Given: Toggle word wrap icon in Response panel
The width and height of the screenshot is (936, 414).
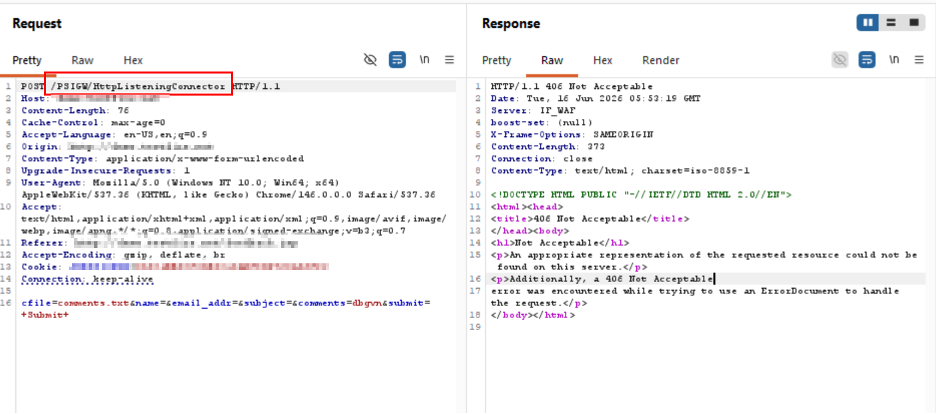Looking at the screenshot, I should pos(867,60).
